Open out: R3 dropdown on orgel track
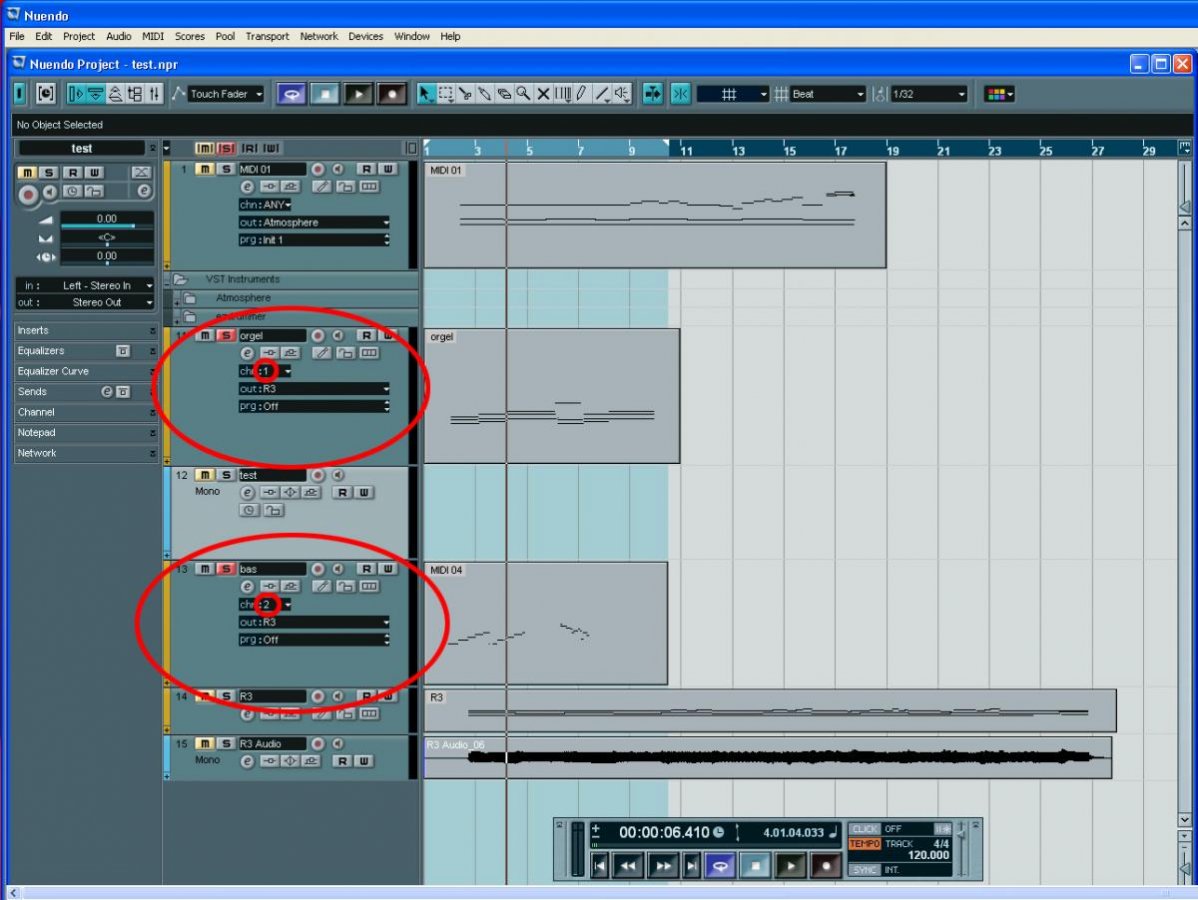This screenshot has width=1198, height=900. click(x=314, y=388)
